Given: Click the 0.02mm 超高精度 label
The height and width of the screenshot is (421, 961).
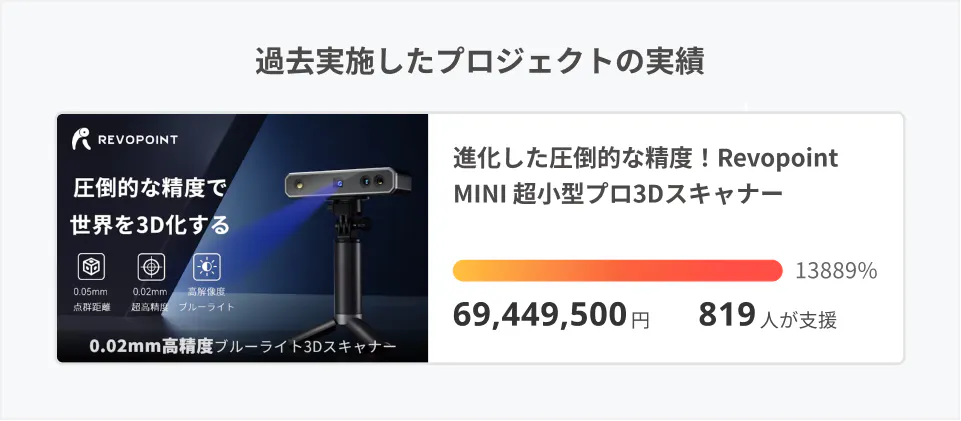Looking at the screenshot, I should (x=150, y=299).
